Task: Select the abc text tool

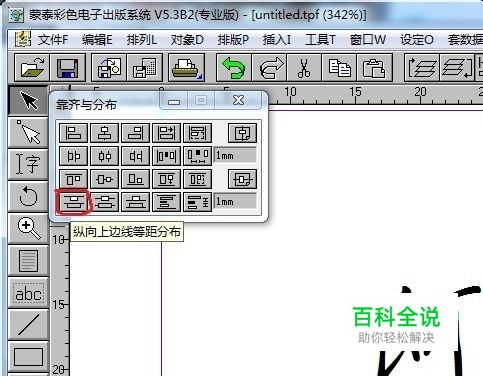Action: point(28,293)
